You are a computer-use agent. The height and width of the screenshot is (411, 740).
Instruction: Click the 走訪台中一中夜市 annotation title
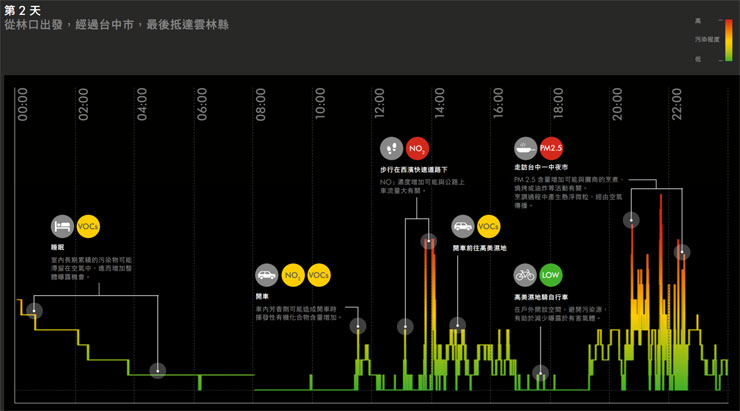[x=541, y=167]
